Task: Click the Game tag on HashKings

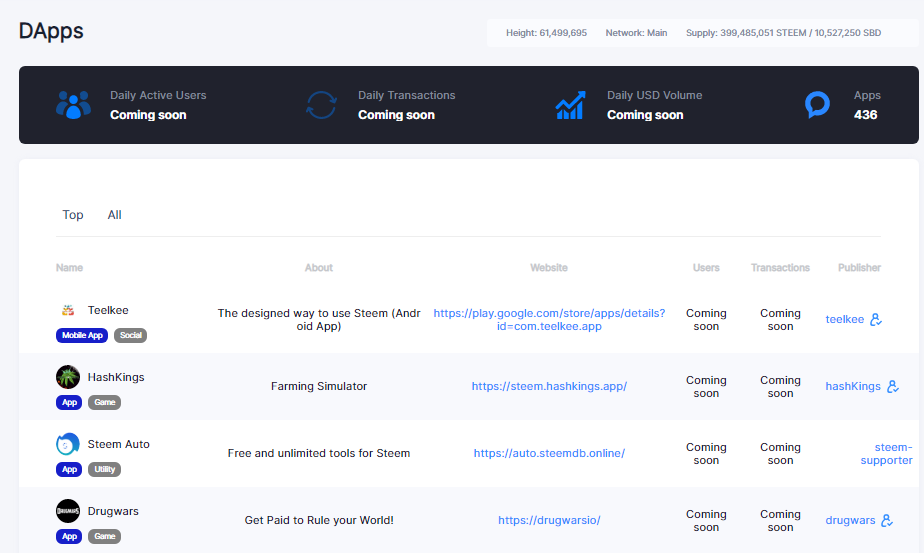Action: (104, 403)
